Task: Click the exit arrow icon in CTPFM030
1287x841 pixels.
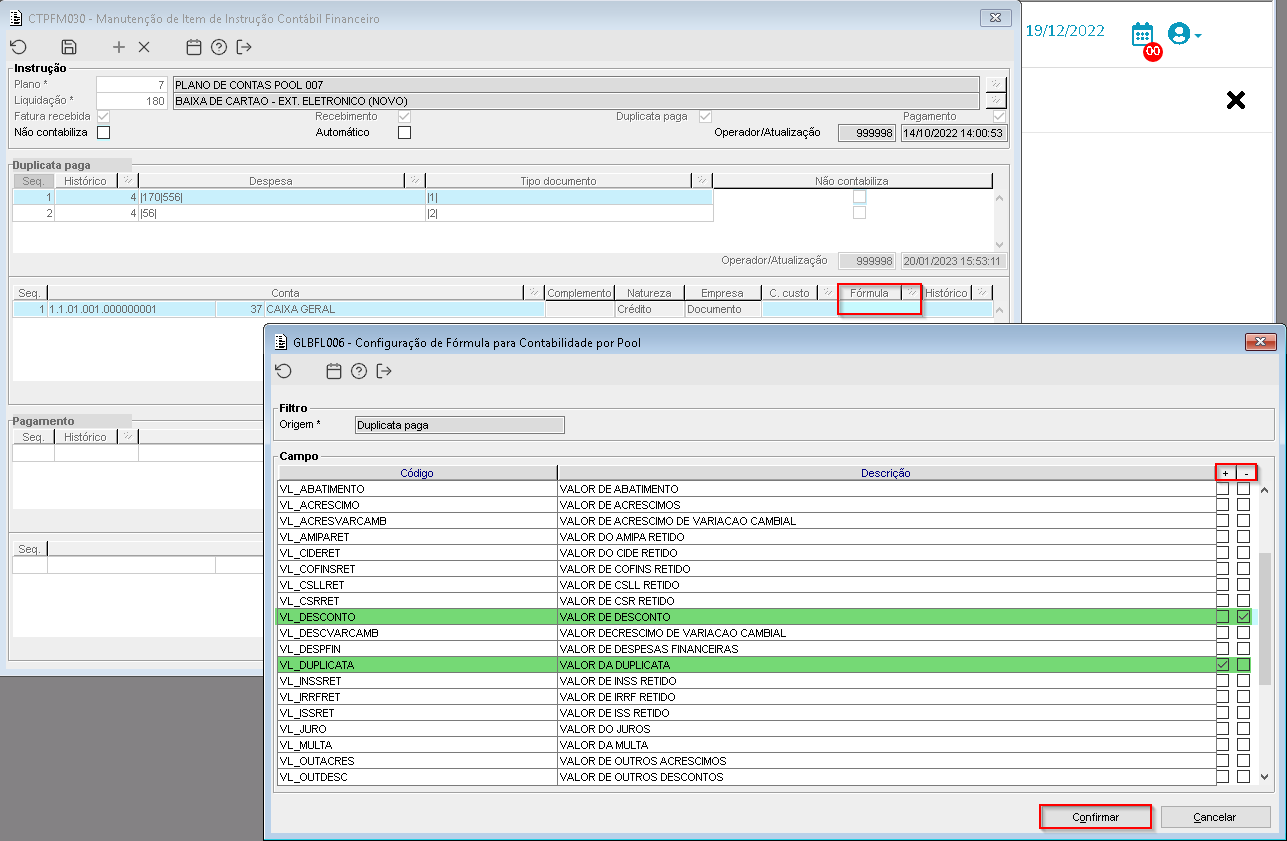Action: click(244, 47)
